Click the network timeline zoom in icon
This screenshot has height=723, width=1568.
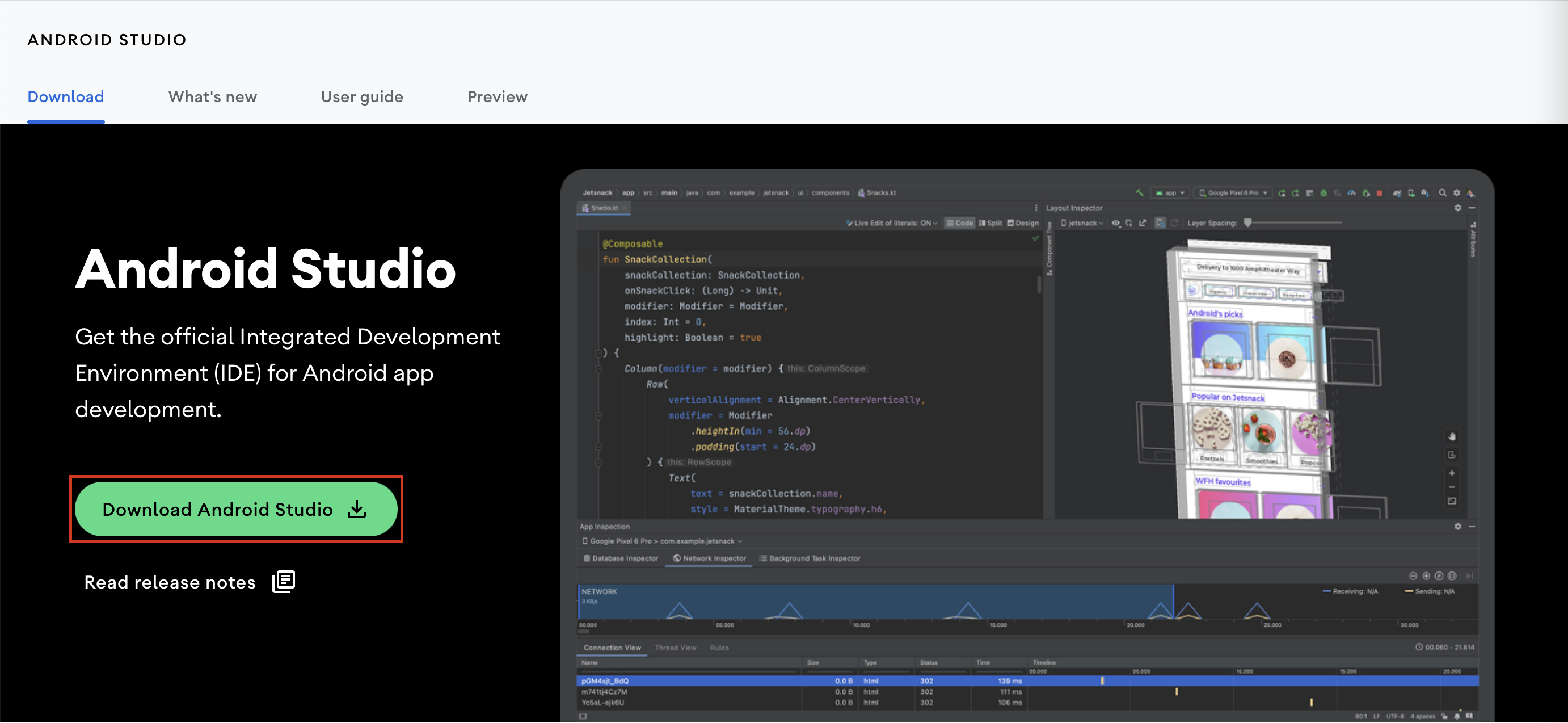(x=1426, y=576)
